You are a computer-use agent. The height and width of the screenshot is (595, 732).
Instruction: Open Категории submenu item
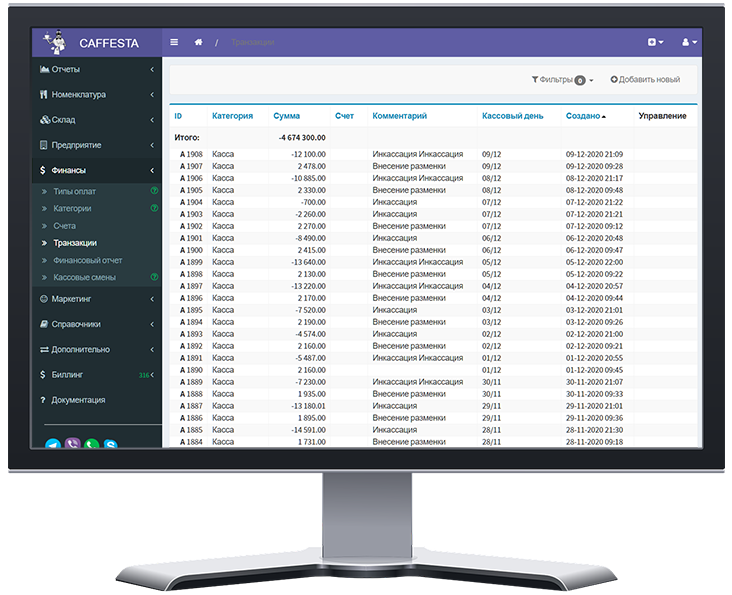point(72,209)
